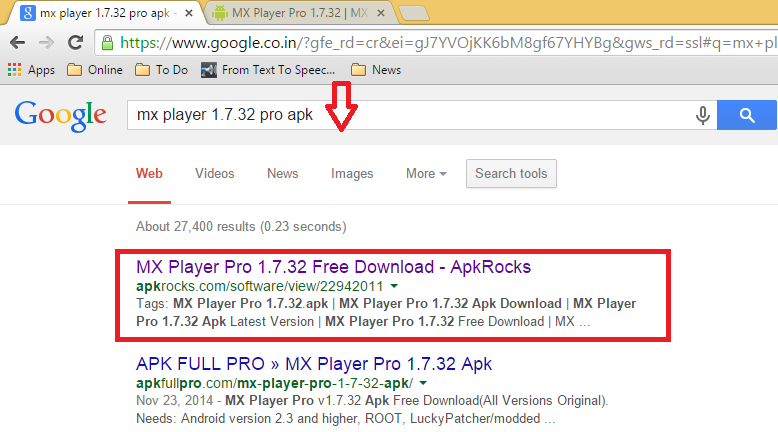Click the browser address bar URL

tap(447, 43)
